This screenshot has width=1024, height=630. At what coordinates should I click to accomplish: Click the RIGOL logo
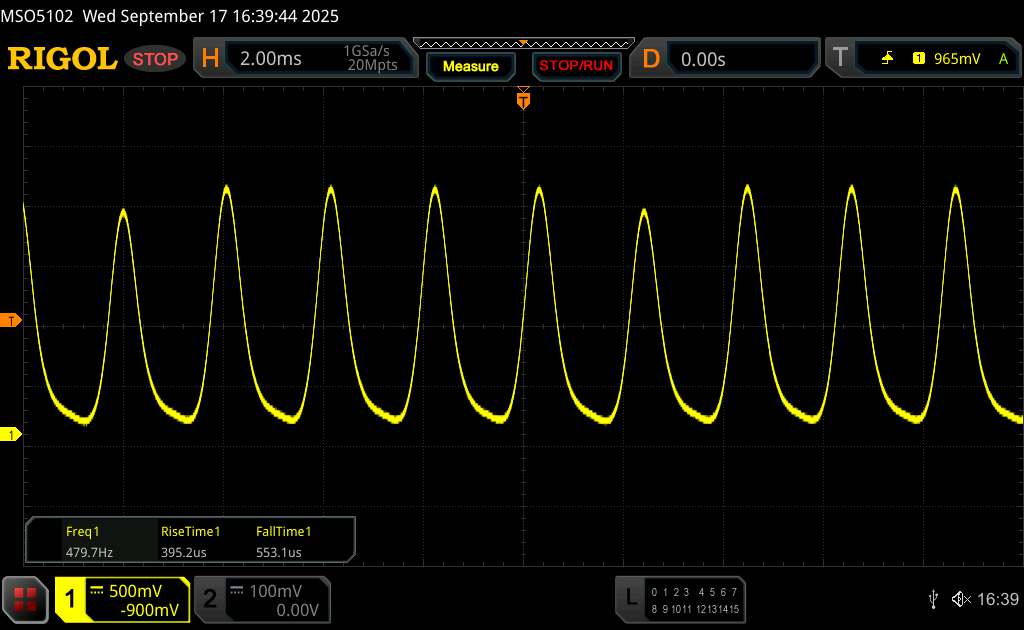pos(62,59)
